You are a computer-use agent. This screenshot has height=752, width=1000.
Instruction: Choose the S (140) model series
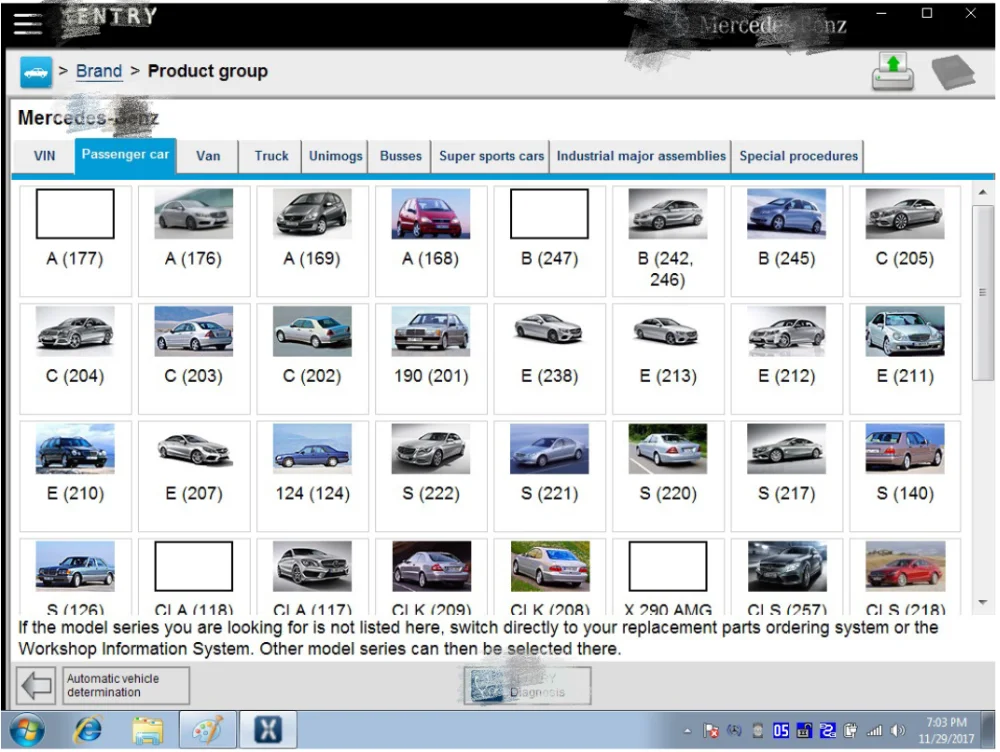pyautogui.click(x=905, y=476)
